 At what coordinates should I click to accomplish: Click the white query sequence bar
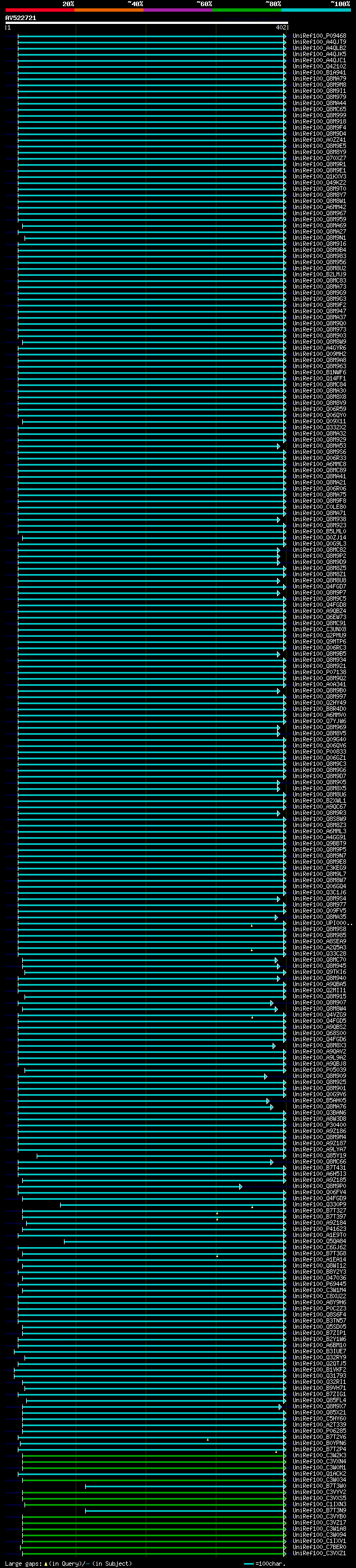pos(147,23)
